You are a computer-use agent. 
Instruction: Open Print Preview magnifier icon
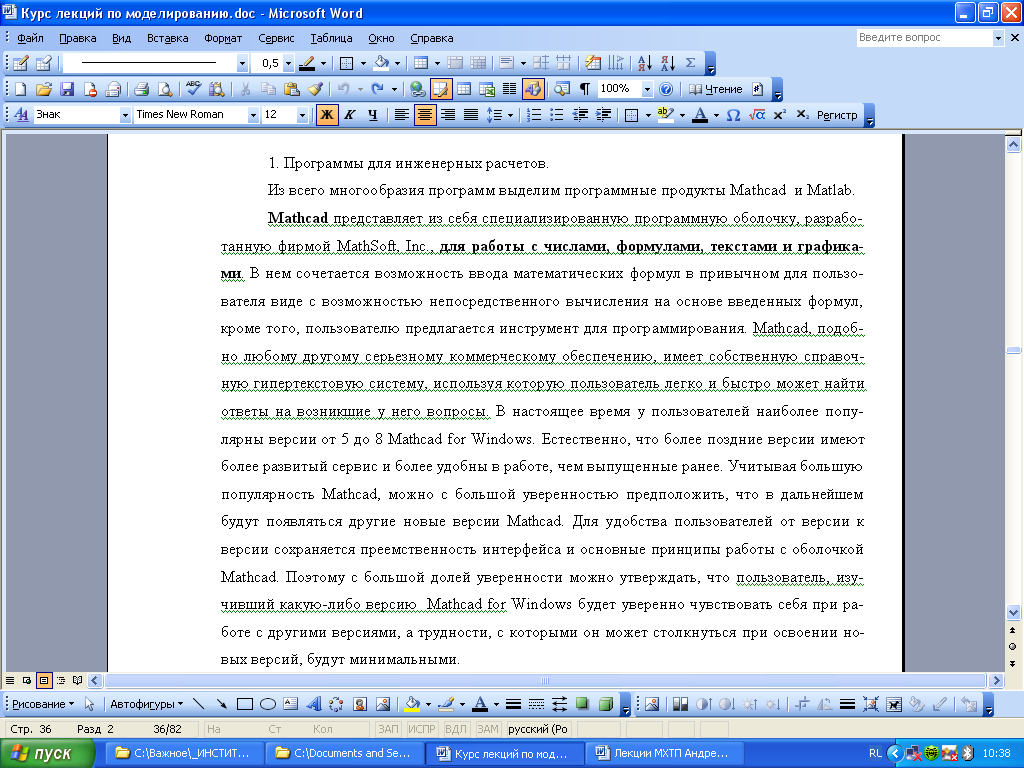[x=165, y=89]
